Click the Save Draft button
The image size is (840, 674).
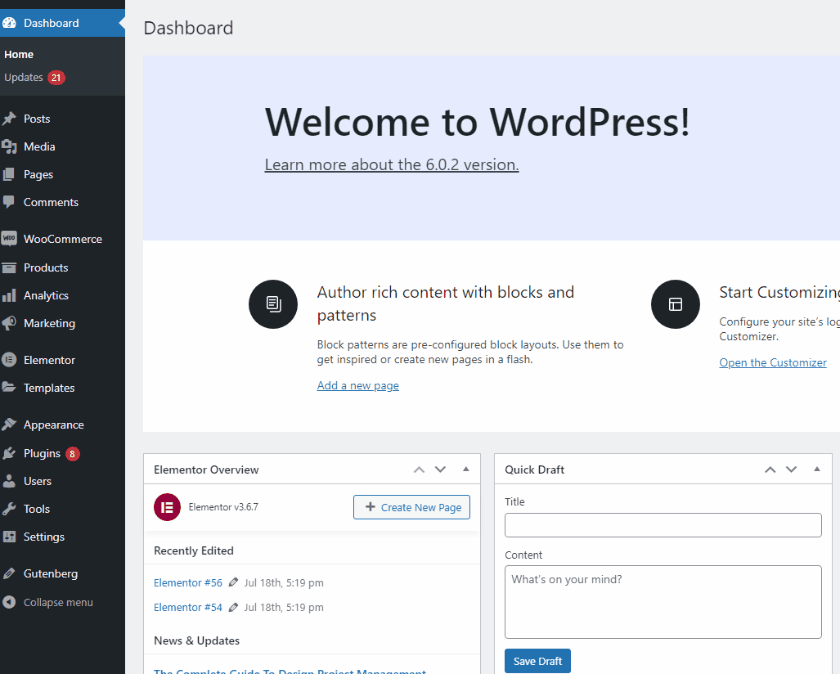[537, 661]
